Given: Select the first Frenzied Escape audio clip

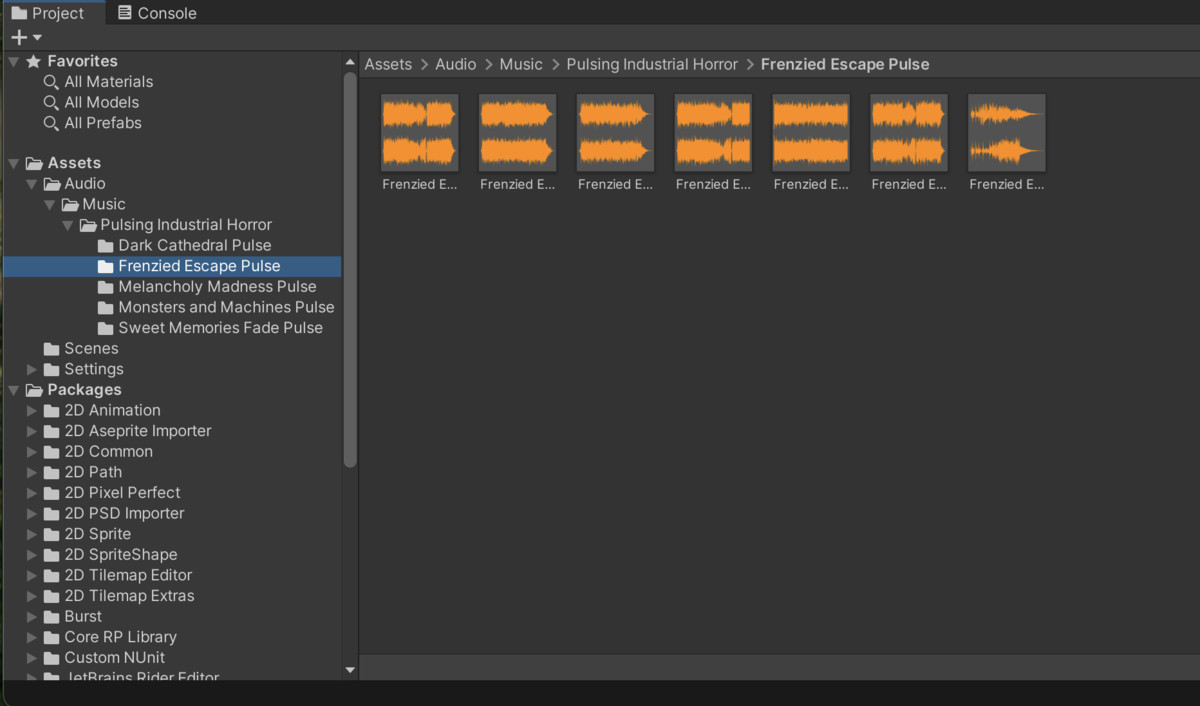Looking at the screenshot, I should [x=419, y=133].
